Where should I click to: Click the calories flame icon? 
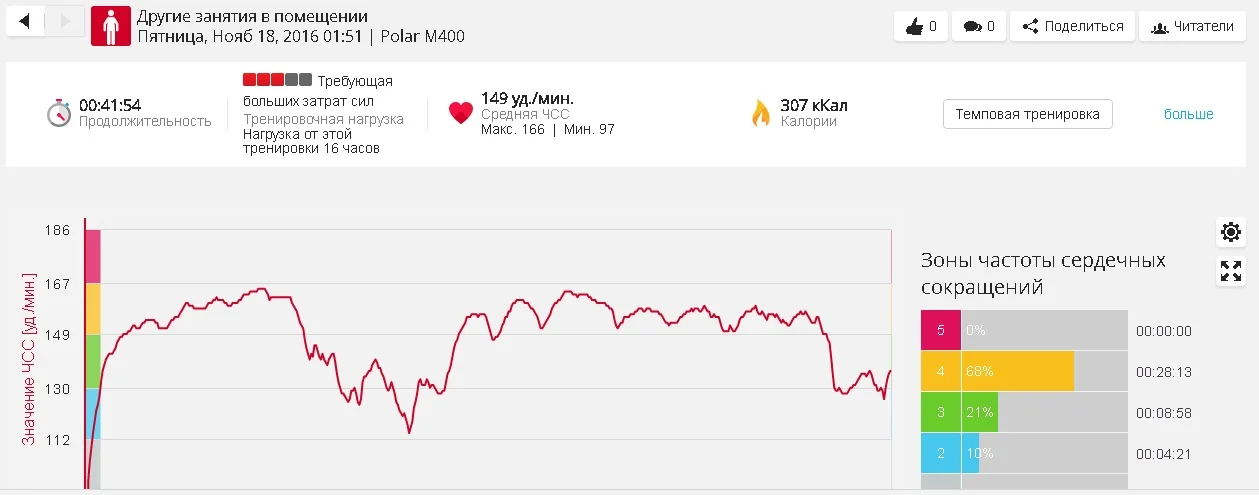pos(761,113)
